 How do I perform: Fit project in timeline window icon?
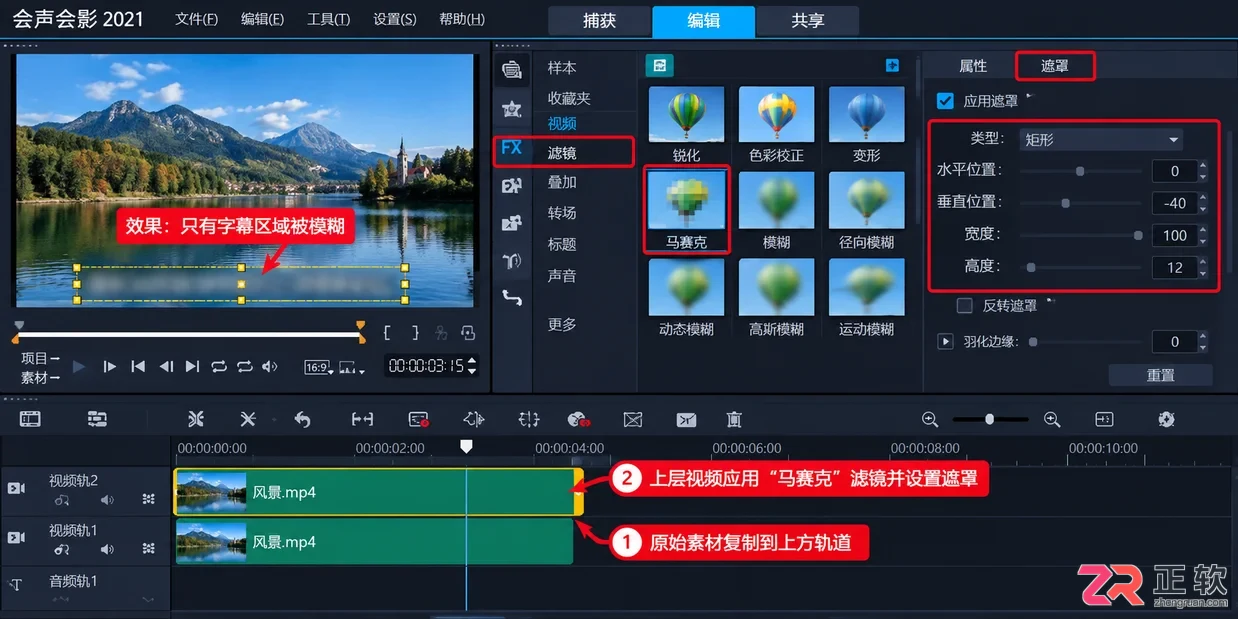click(x=1104, y=420)
